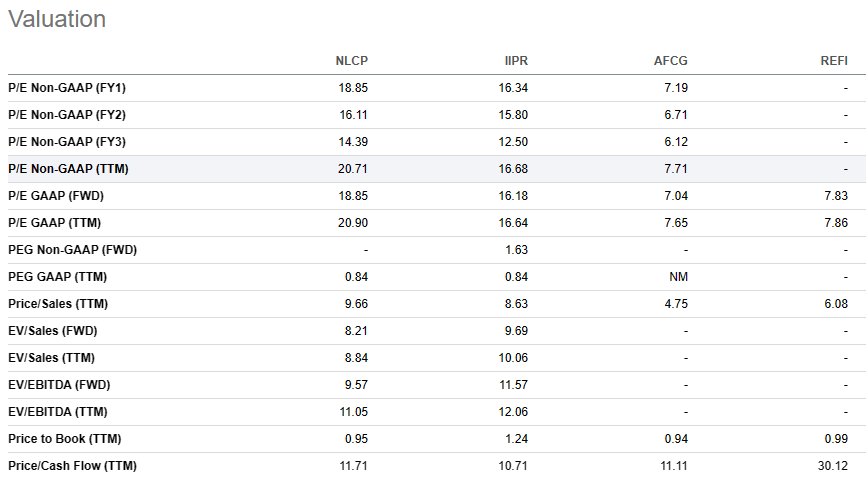The height and width of the screenshot is (484, 866).
Task: Click the Valuation section heading
Action: pos(57,19)
